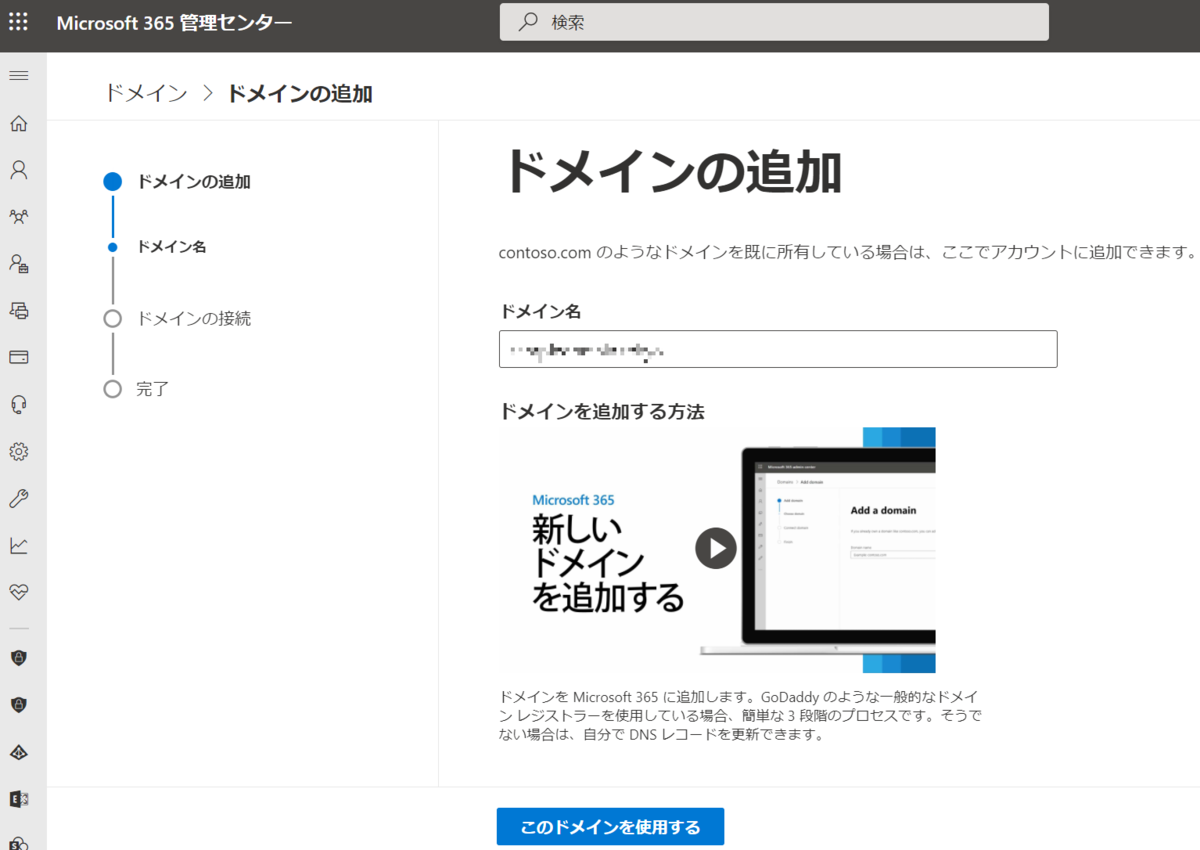1200x850 pixels.
Task: Open Setup via wrench icon
Action: pos(19,498)
